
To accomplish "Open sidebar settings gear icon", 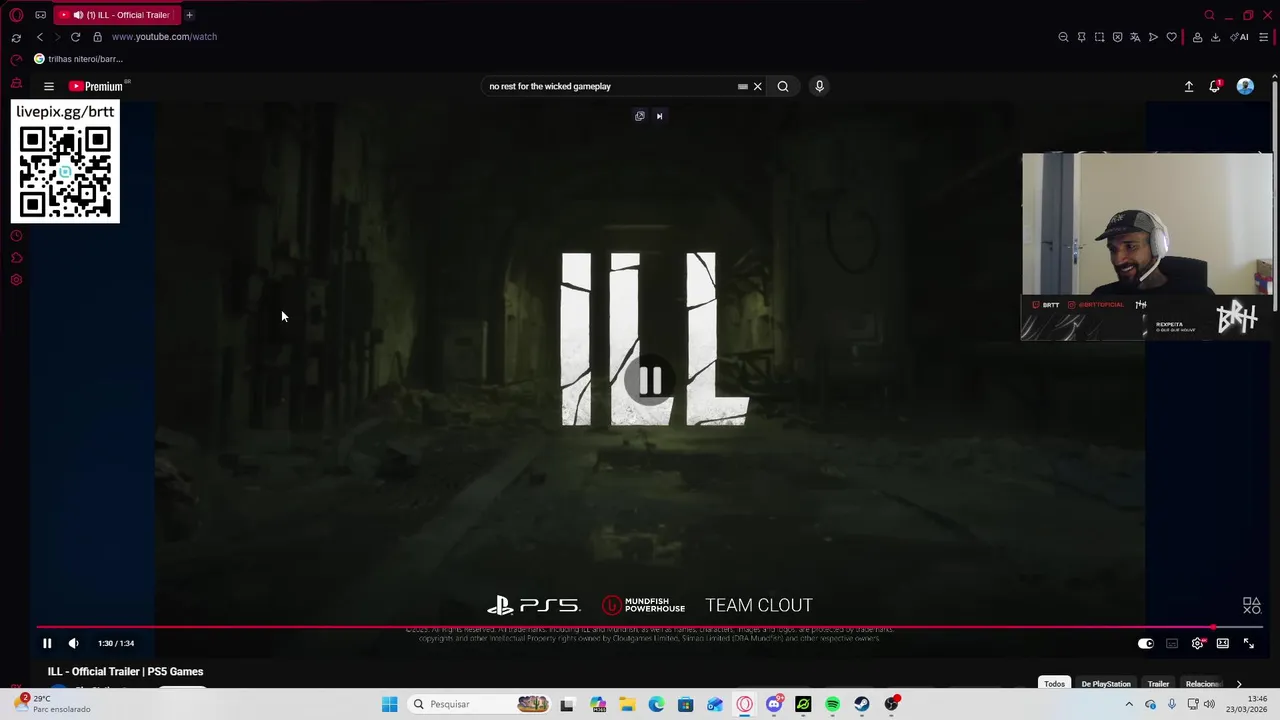I will [16, 280].
